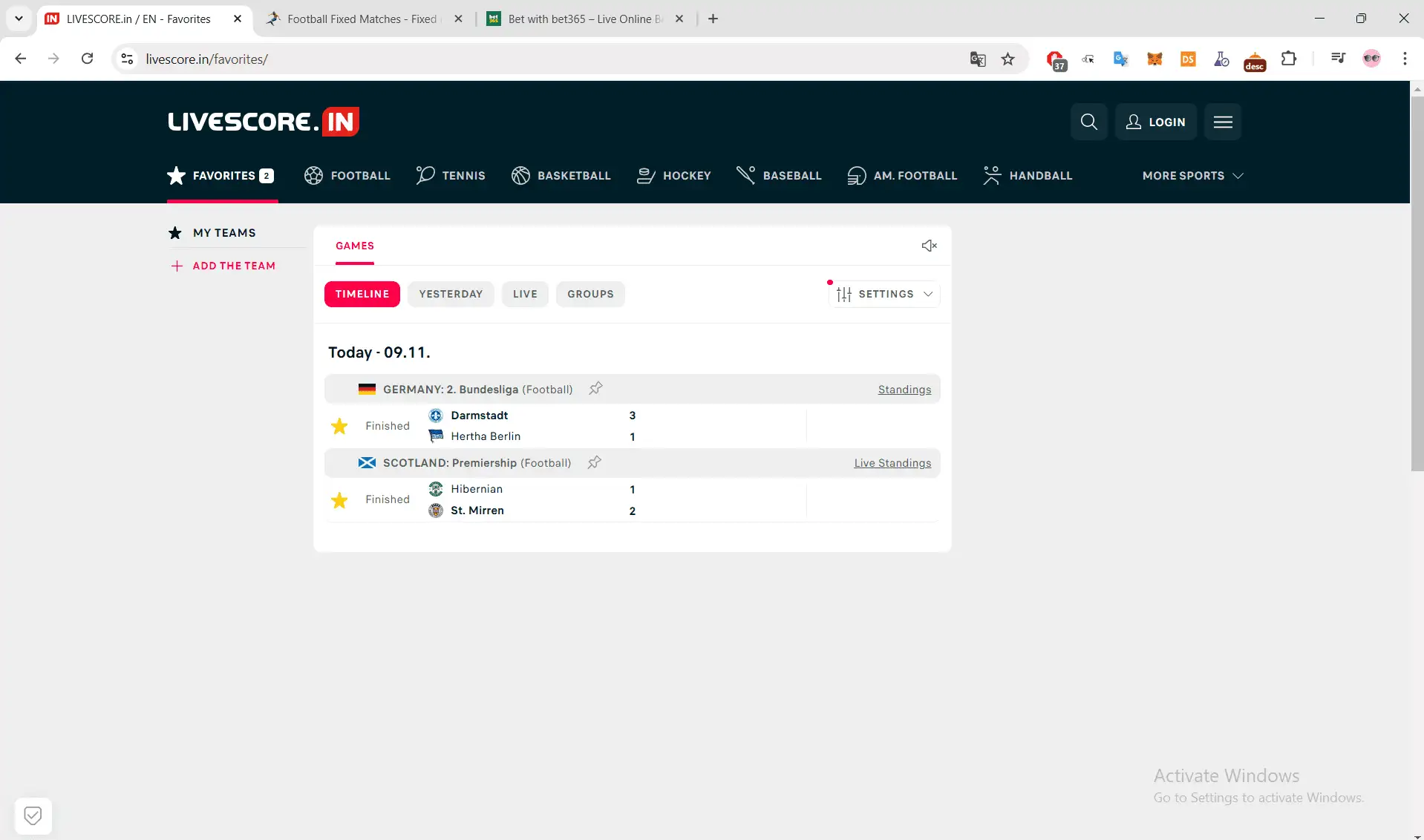Viewport: 1424px width, 840px height.
Task: Expand the Settings dropdown
Action: pyautogui.click(x=884, y=294)
